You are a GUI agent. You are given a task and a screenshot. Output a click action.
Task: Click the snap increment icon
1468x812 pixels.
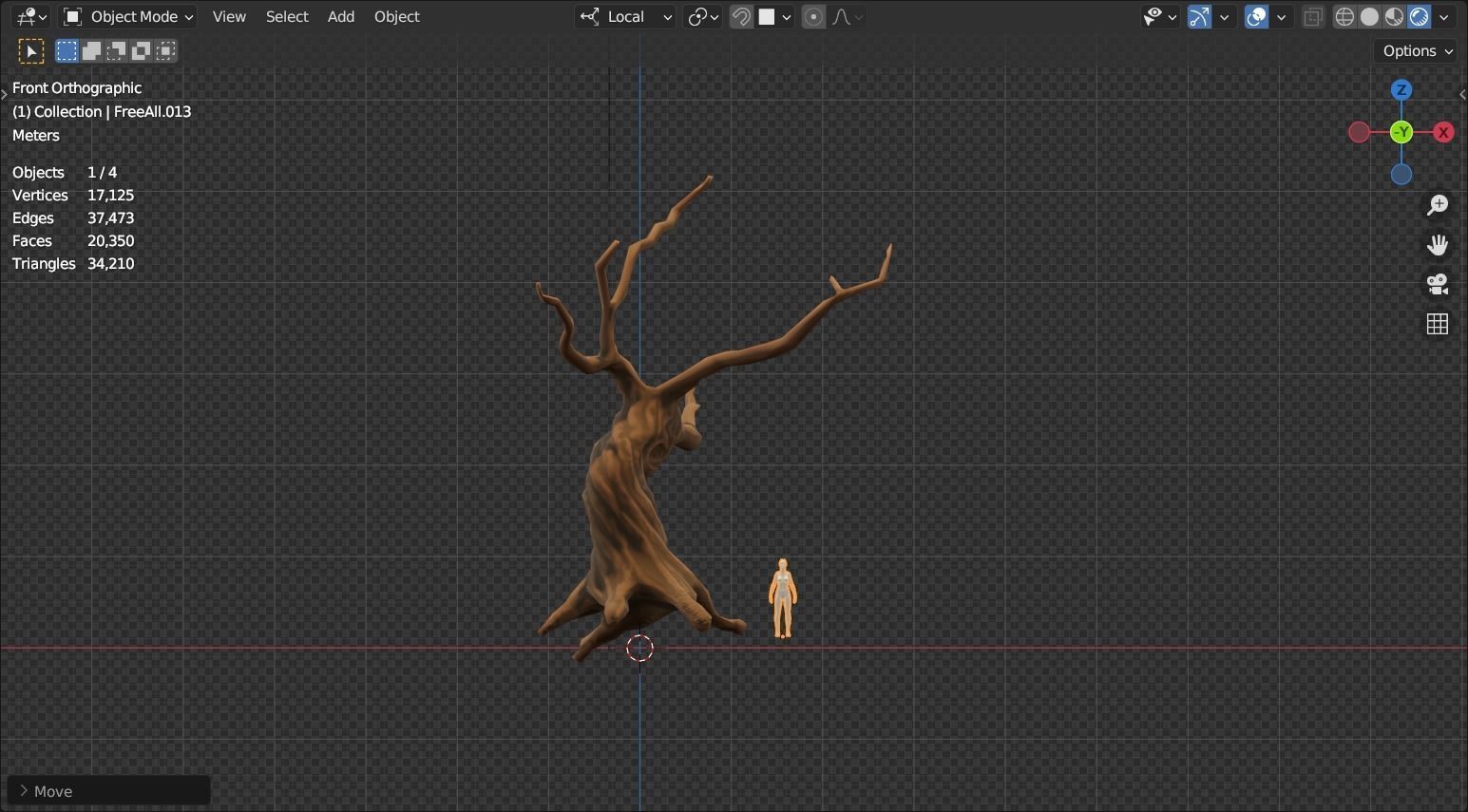point(767,16)
